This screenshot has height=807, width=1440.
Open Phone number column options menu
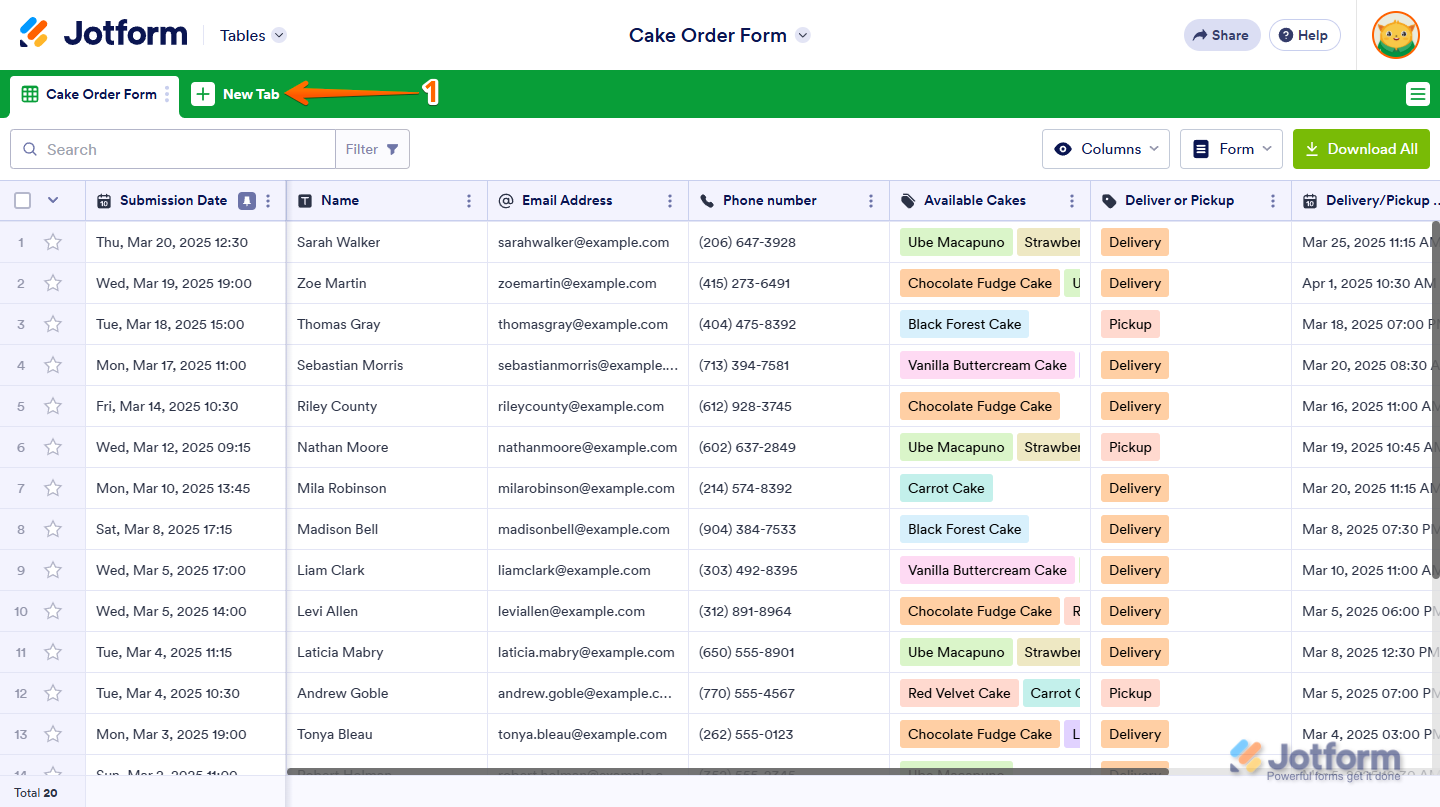pyautogui.click(x=871, y=201)
